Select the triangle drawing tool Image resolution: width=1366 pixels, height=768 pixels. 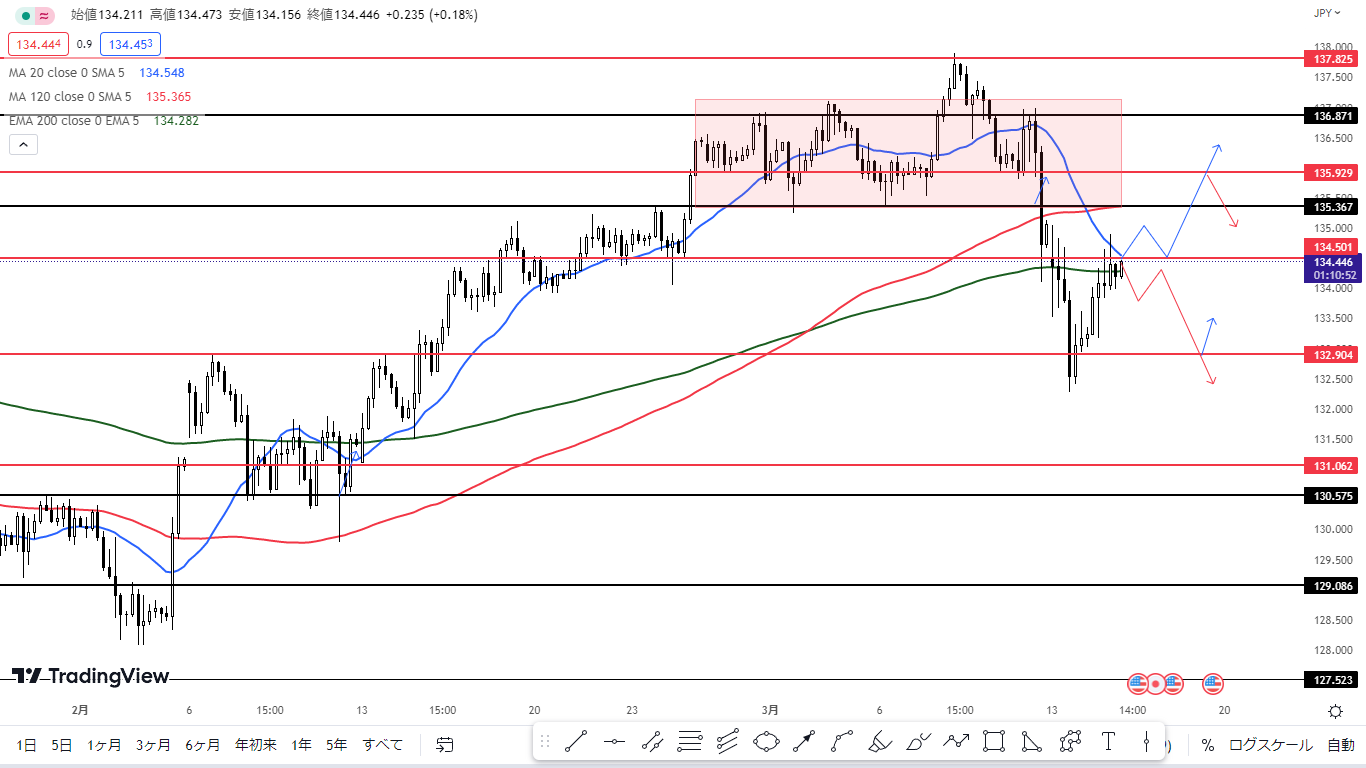pyautogui.click(x=1032, y=741)
